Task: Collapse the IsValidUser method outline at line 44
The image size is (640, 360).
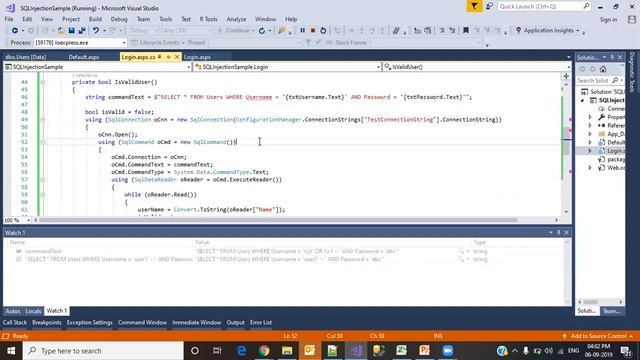Action: [x=42, y=82]
